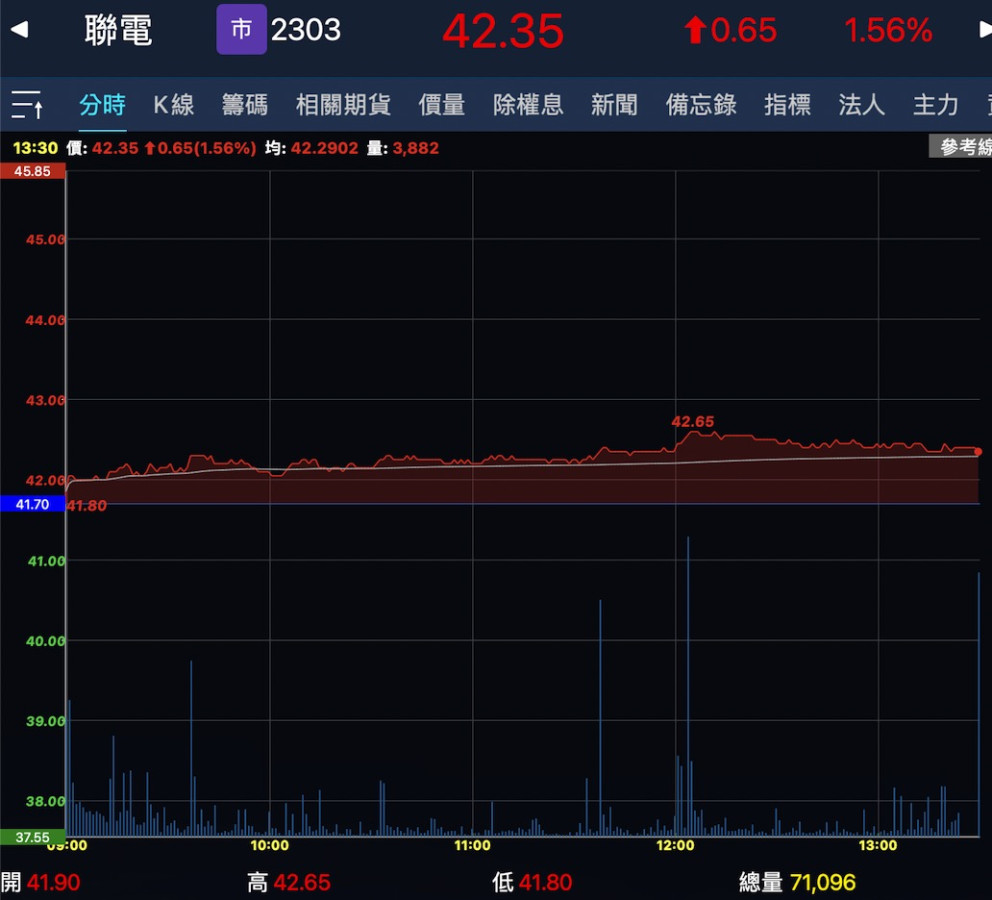Image resolution: width=992 pixels, height=900 pixels.
Task: Click the 10:00 time axis label
Action: click(x=270, y=846)
